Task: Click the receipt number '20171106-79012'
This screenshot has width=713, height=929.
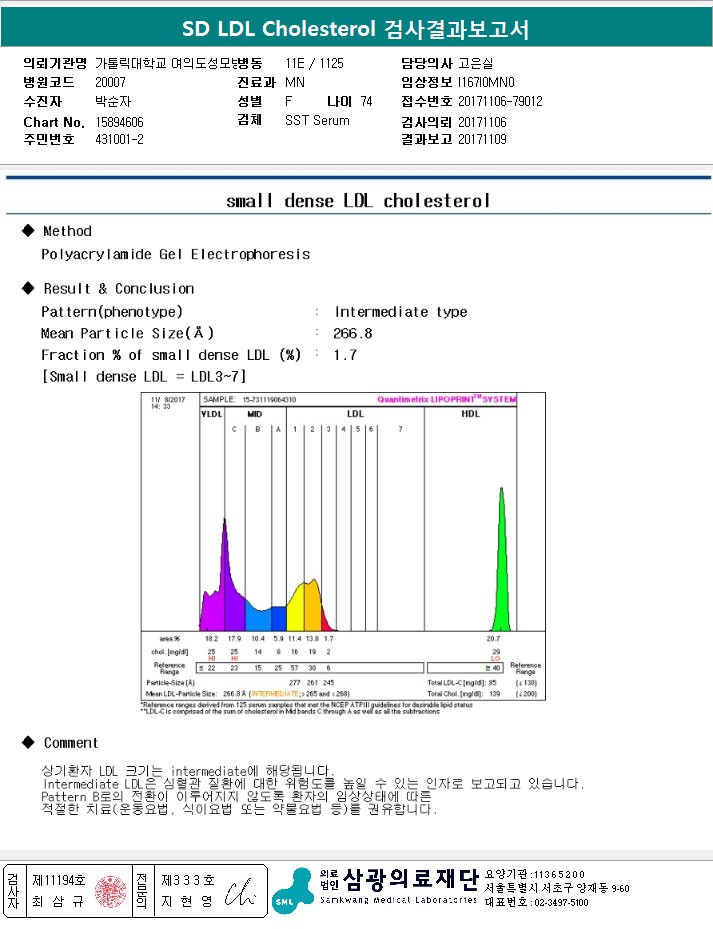Action: (500, 101)
